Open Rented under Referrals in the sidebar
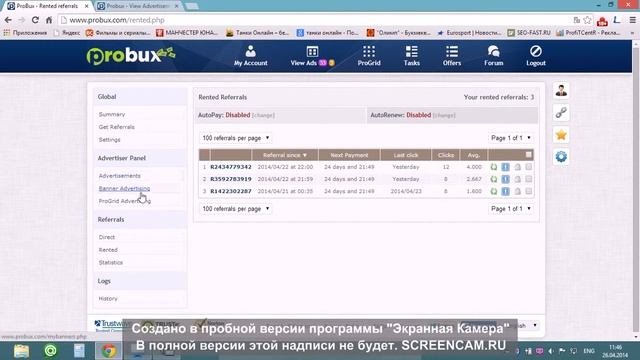640x360 pixels. click(108, 250)
